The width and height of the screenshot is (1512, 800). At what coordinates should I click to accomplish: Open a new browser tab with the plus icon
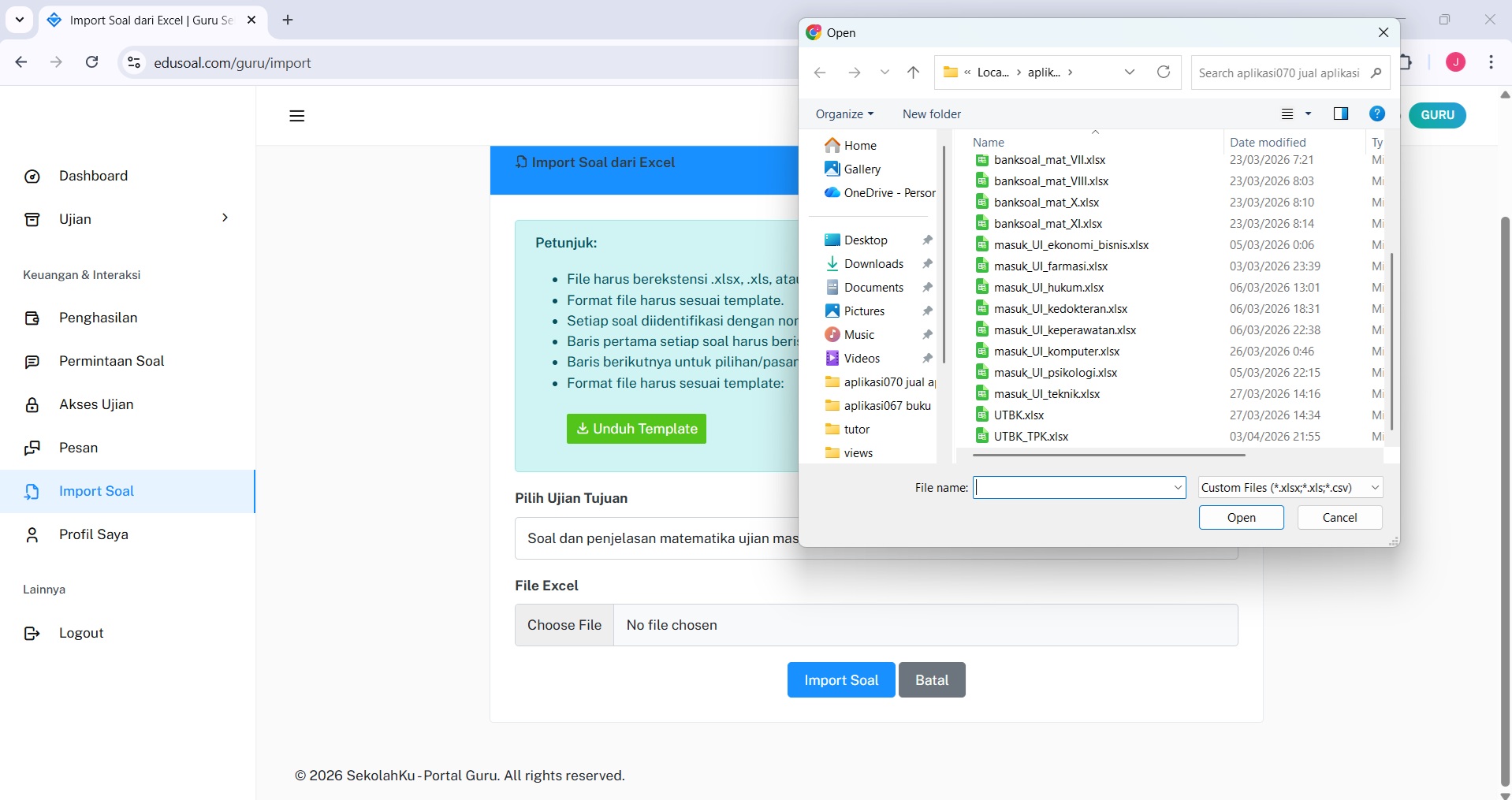point(288,20)
